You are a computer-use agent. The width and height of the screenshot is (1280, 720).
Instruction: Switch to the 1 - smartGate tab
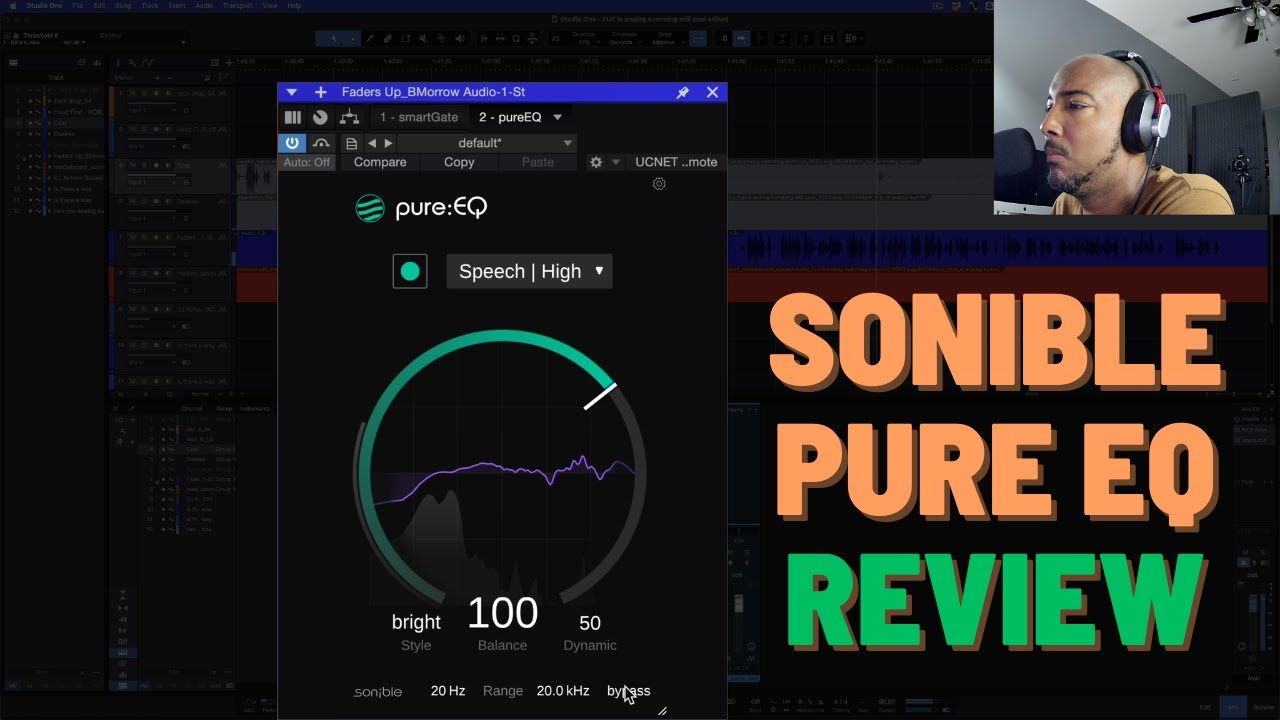419,117
